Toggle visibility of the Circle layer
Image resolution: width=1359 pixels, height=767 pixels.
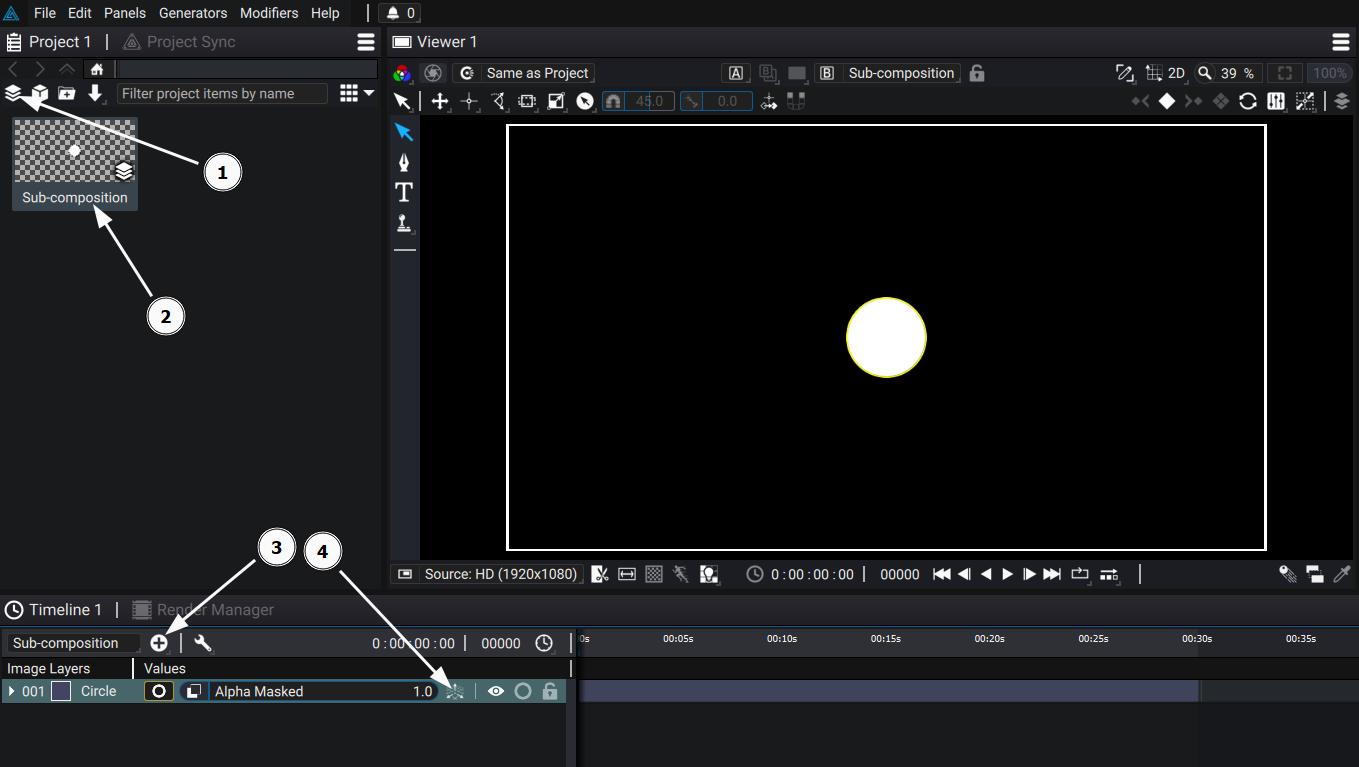(x=495, y=691)
